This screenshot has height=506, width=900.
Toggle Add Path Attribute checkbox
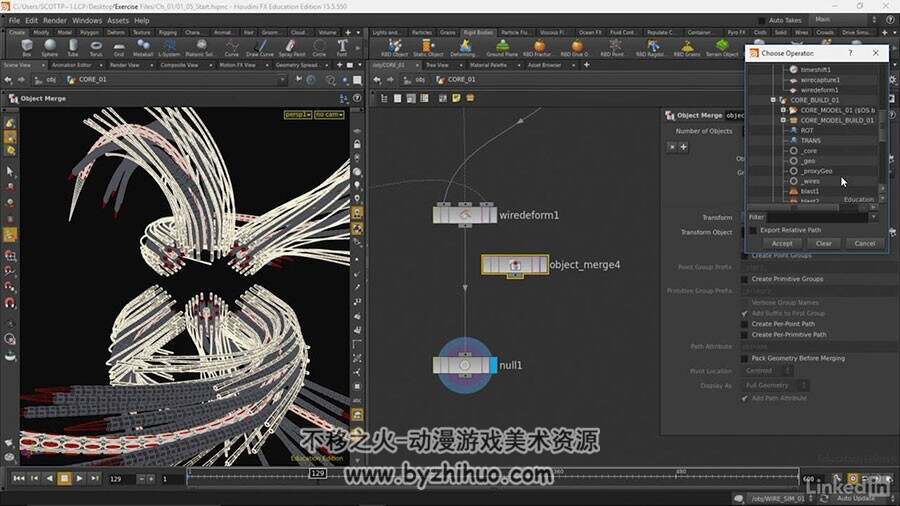point(744,398)
